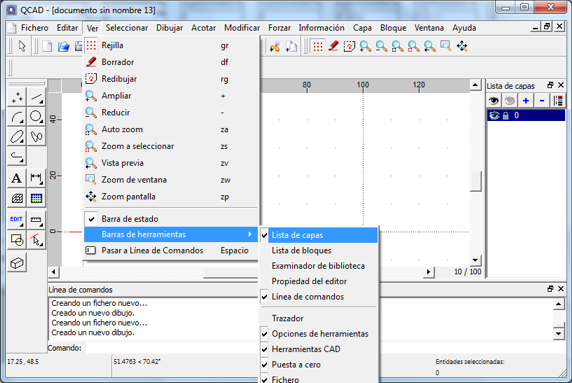This screenshot has height=383, width=572.
Task: Open the selection tools icon
Action: click(36, 240)
